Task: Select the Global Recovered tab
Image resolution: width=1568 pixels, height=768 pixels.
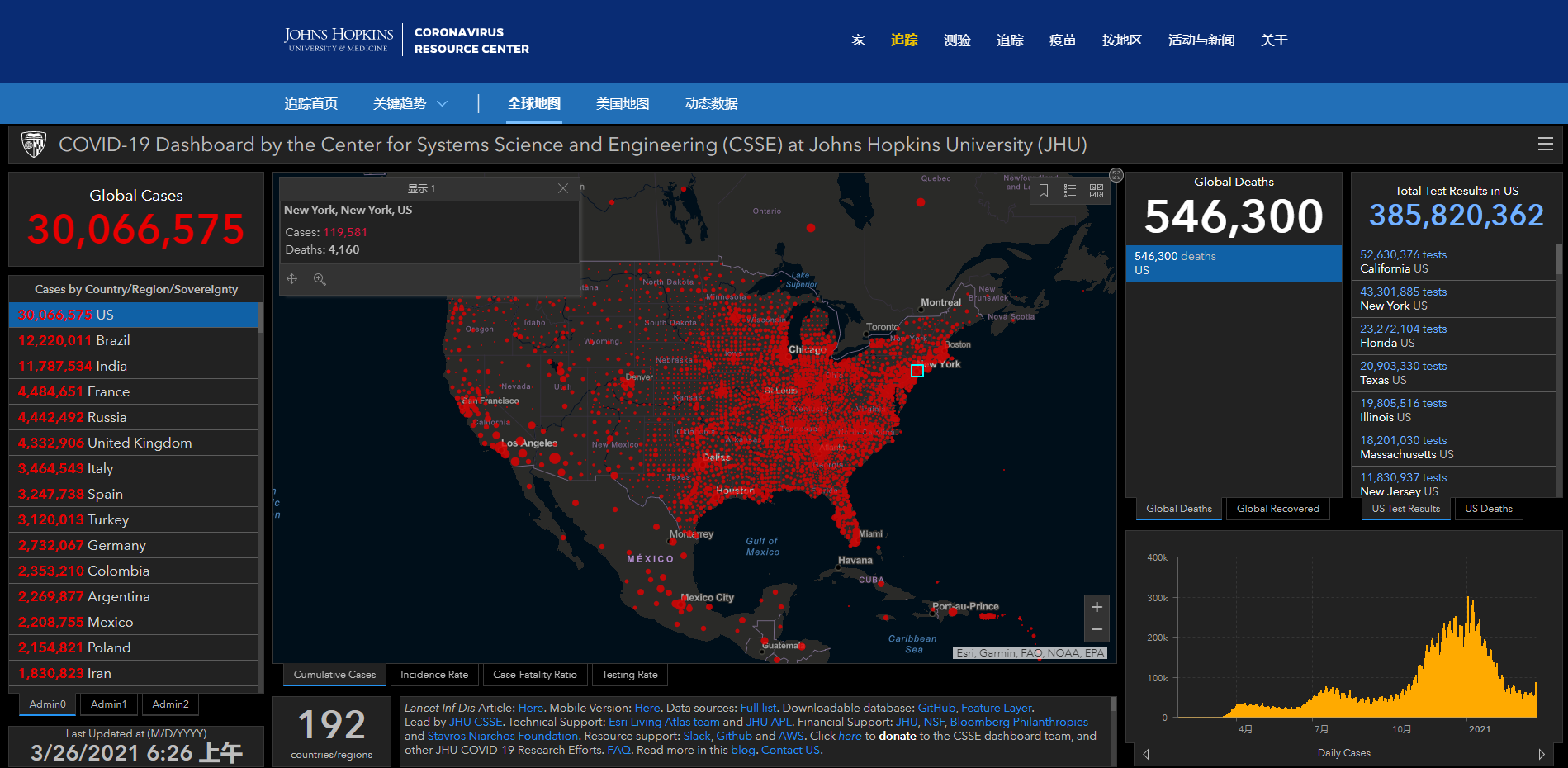Action: tap(1278, 509)
